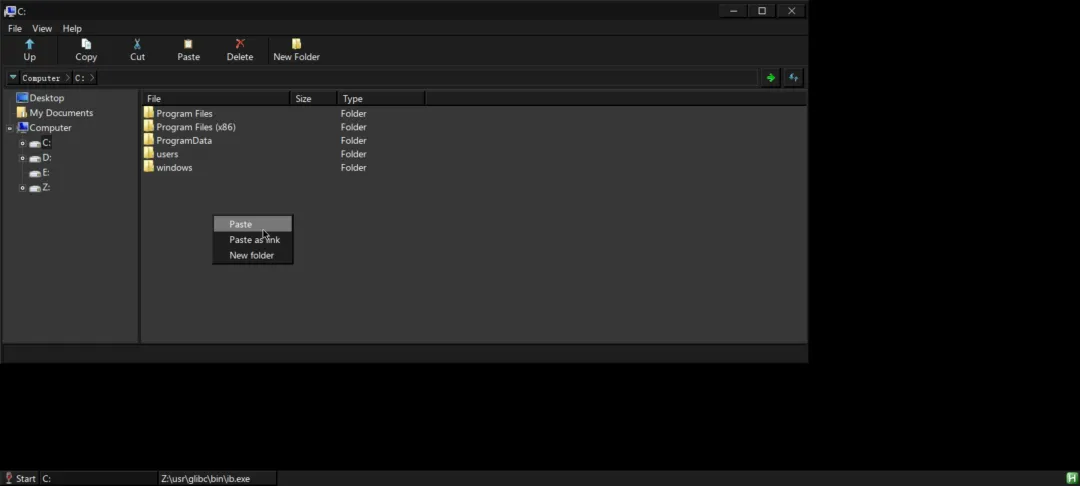Viewport: 1080px width, 486px height.
Task: Open the address bar history dropdown arrow
Action: 12,78
